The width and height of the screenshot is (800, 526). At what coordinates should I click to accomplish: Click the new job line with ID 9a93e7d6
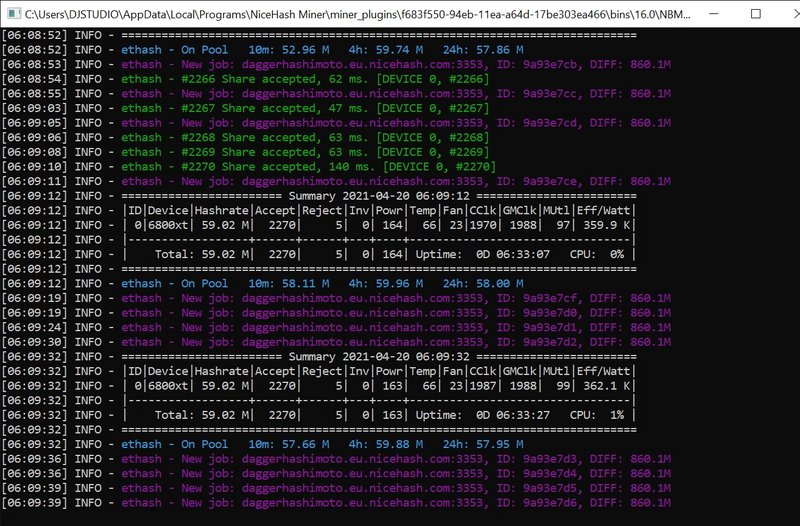[x=396, y=503]
